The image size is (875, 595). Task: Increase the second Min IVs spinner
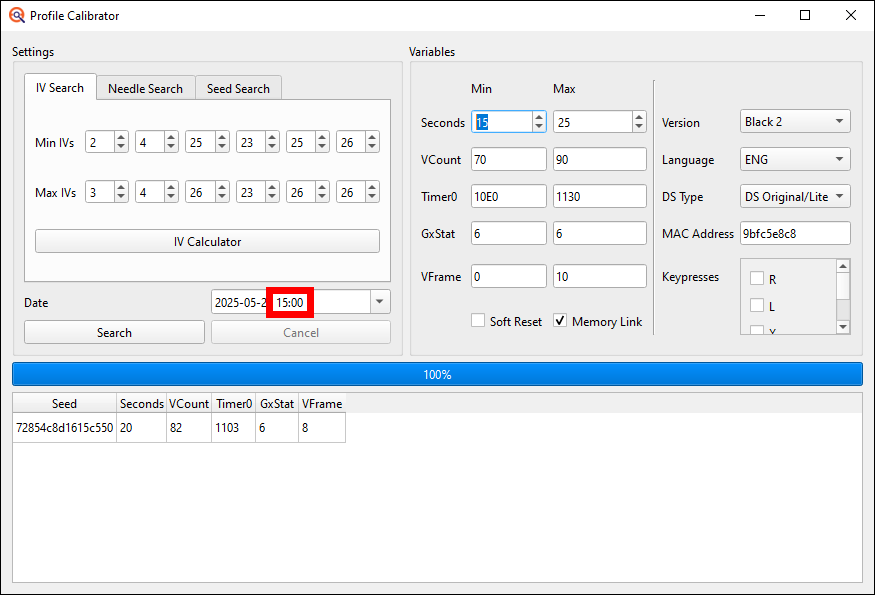(173, 137)
